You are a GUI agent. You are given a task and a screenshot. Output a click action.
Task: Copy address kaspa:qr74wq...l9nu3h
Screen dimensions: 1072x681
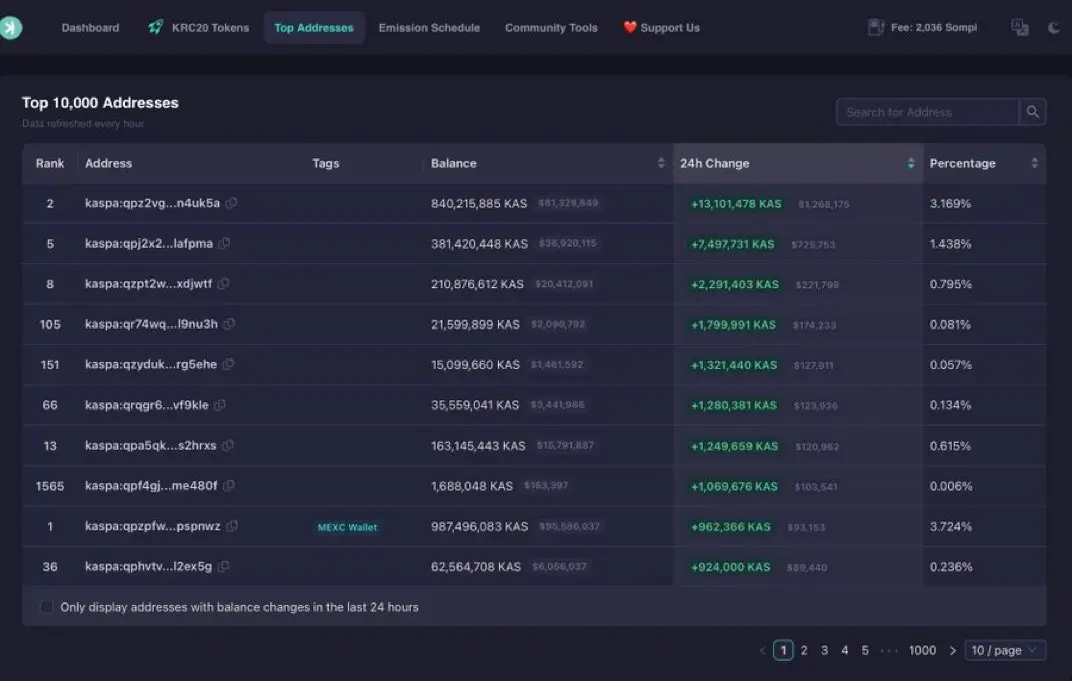click(x=229, y=324)
